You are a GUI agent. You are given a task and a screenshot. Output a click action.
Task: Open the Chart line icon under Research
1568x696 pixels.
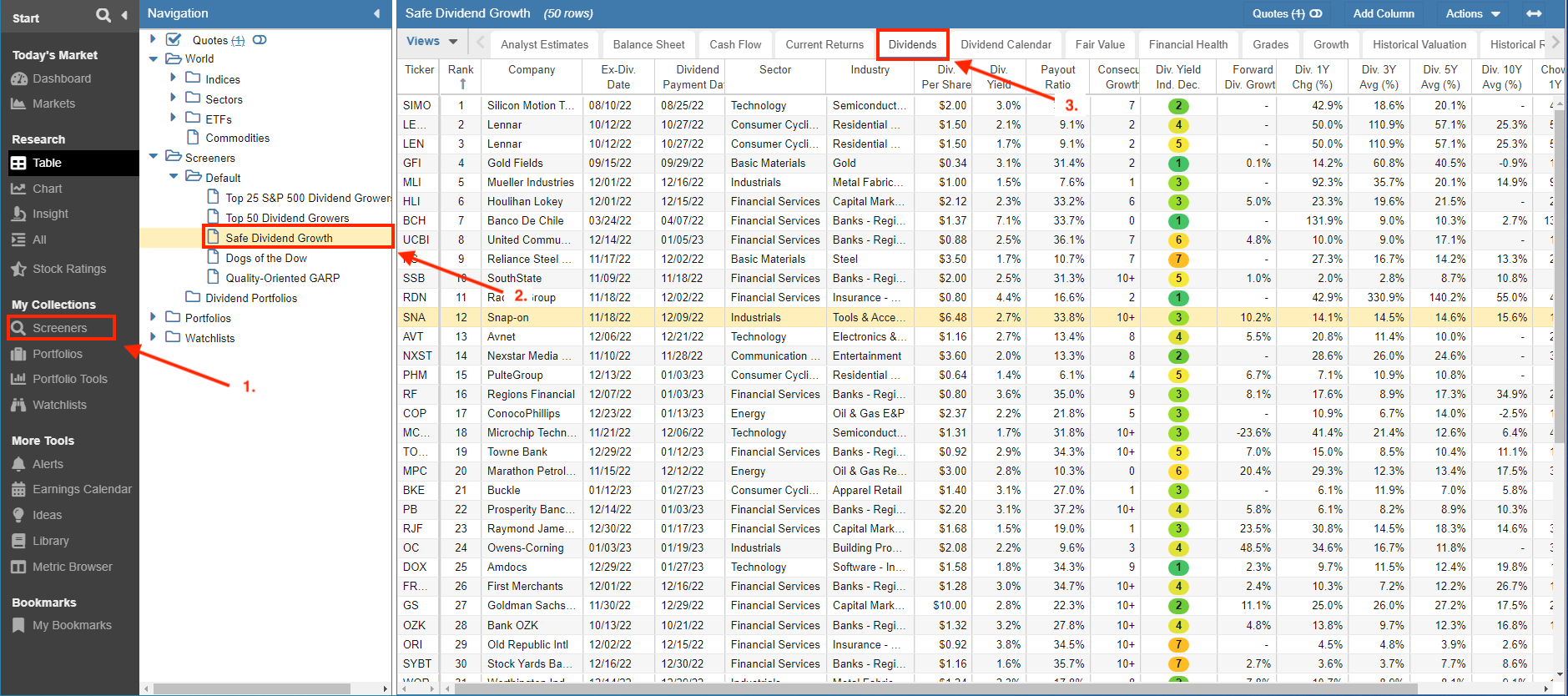(18, 189)
